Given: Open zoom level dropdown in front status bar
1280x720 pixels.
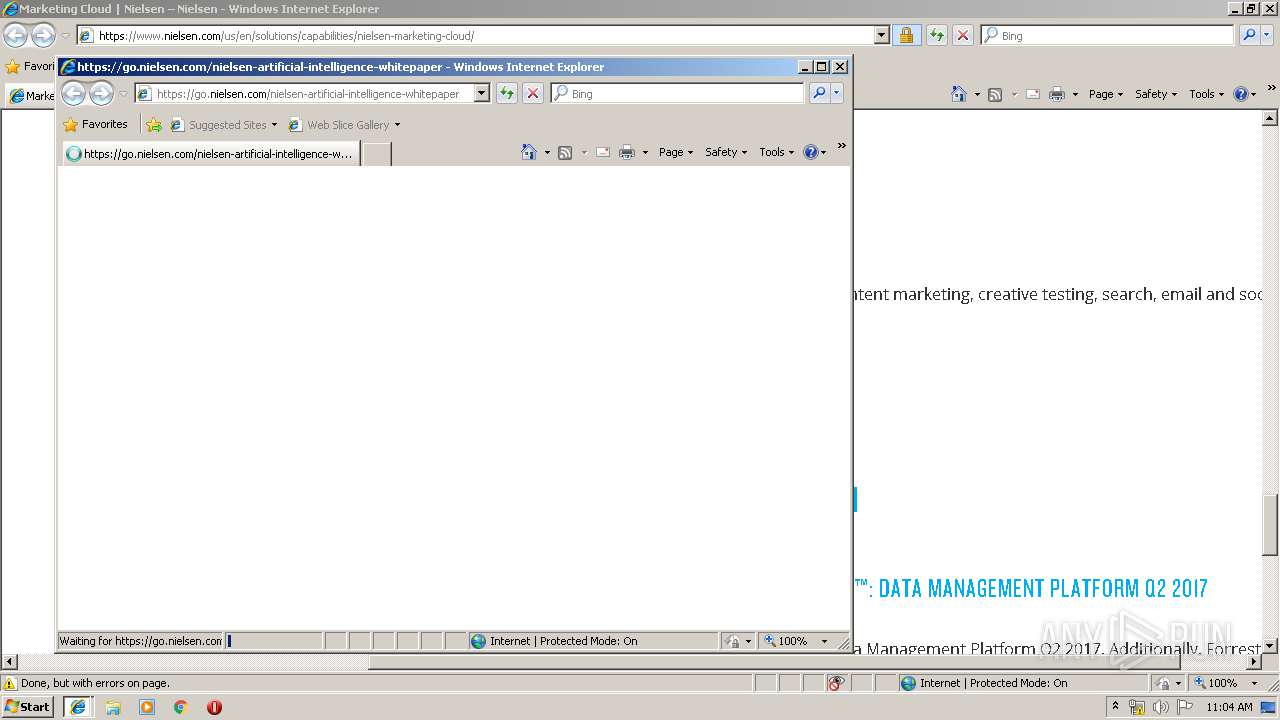Looking at the screenshot, I should pos(825,641).
